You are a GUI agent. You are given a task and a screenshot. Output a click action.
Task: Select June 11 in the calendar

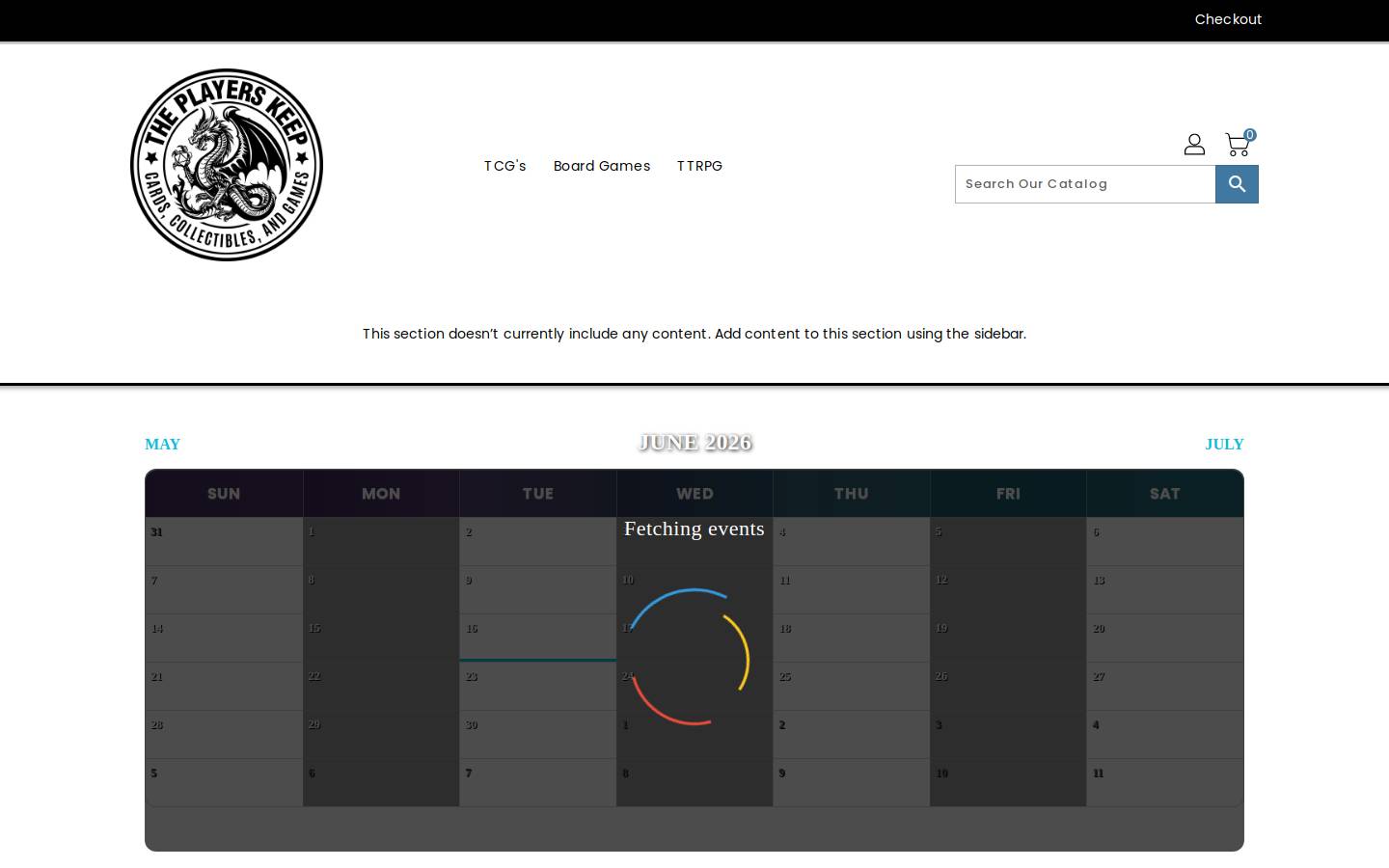[852, 589]
